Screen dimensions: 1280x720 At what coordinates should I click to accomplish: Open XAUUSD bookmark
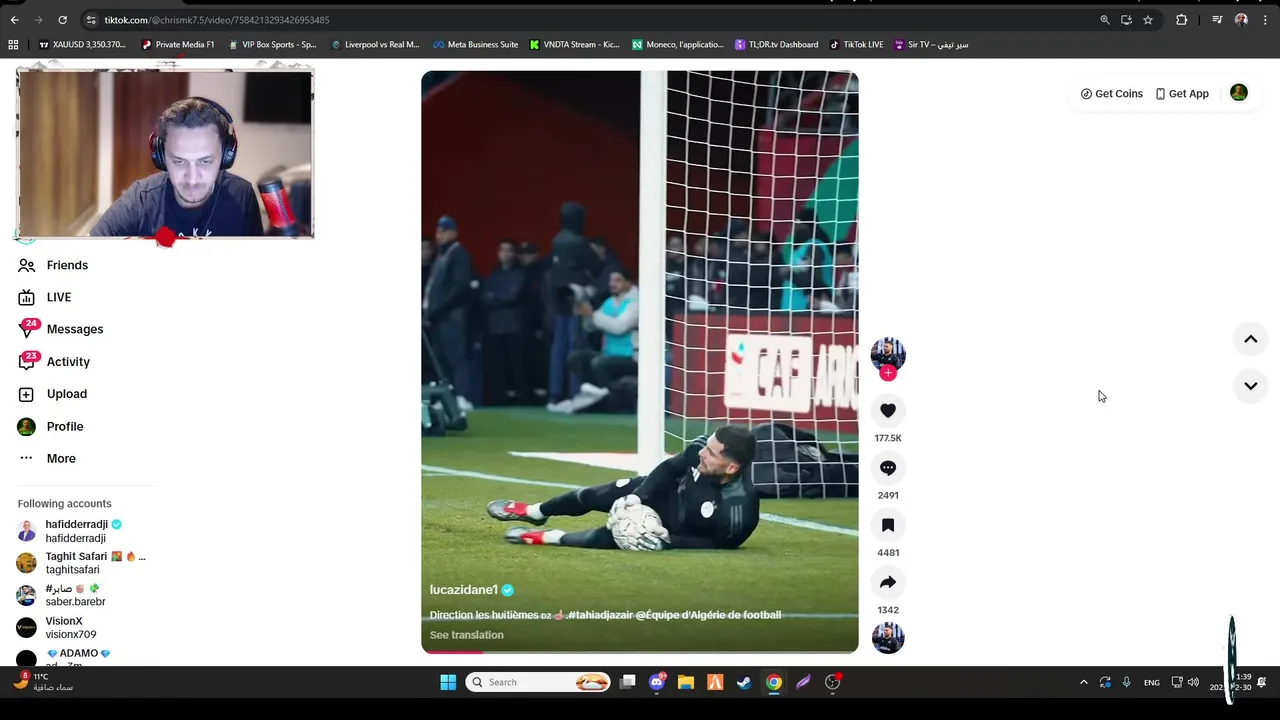82,45
